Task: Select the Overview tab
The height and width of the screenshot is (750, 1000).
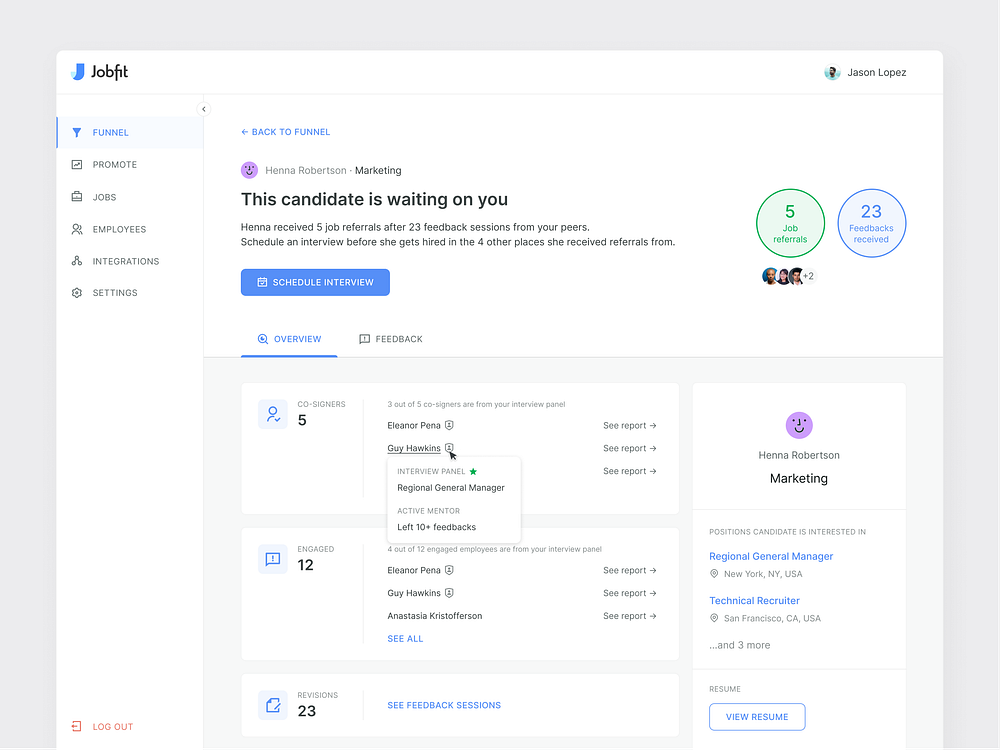Action: tap(290, 339)
